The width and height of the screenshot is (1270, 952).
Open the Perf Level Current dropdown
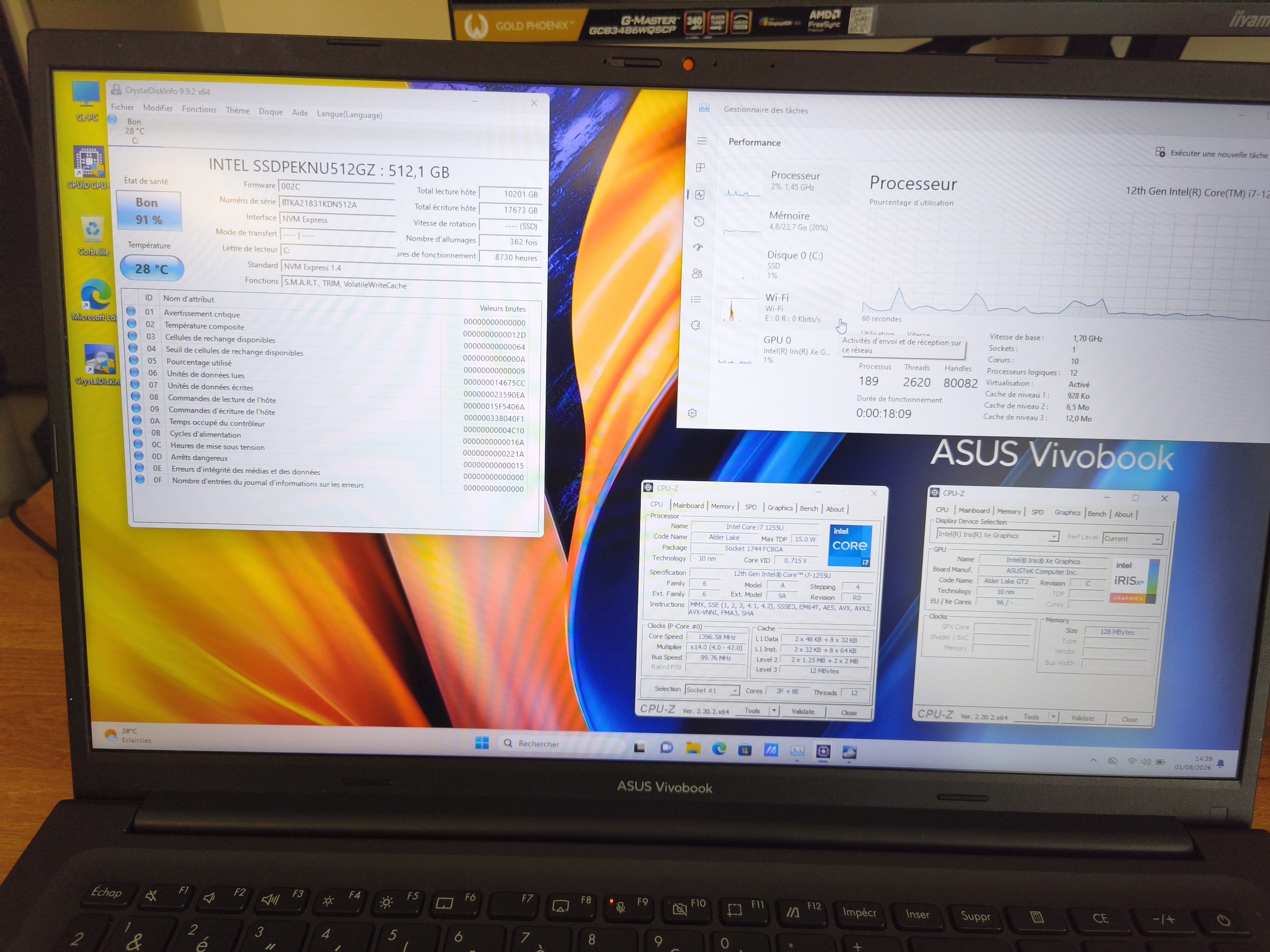(x=1133, y=539)
